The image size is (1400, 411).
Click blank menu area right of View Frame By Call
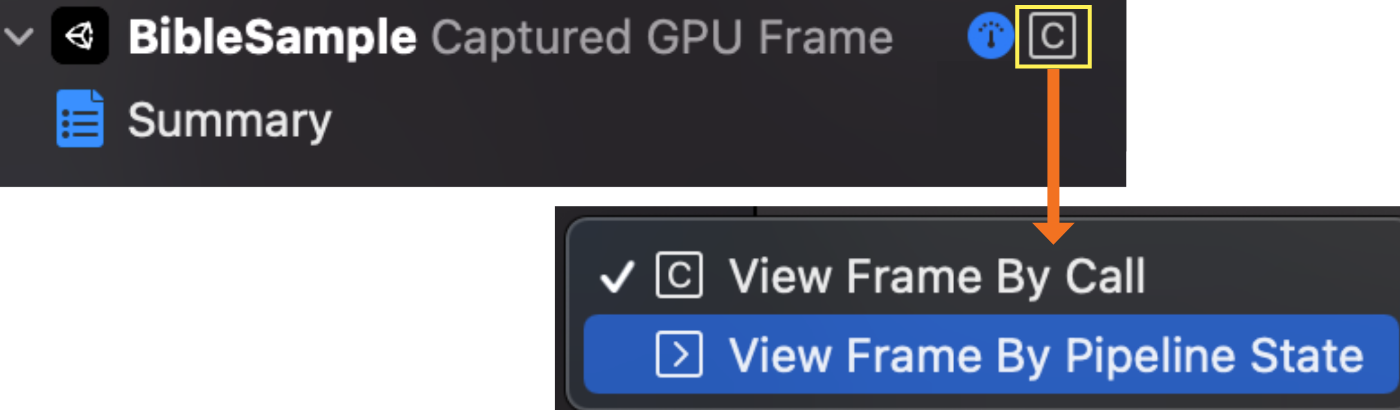click(x=1270, y=277)
